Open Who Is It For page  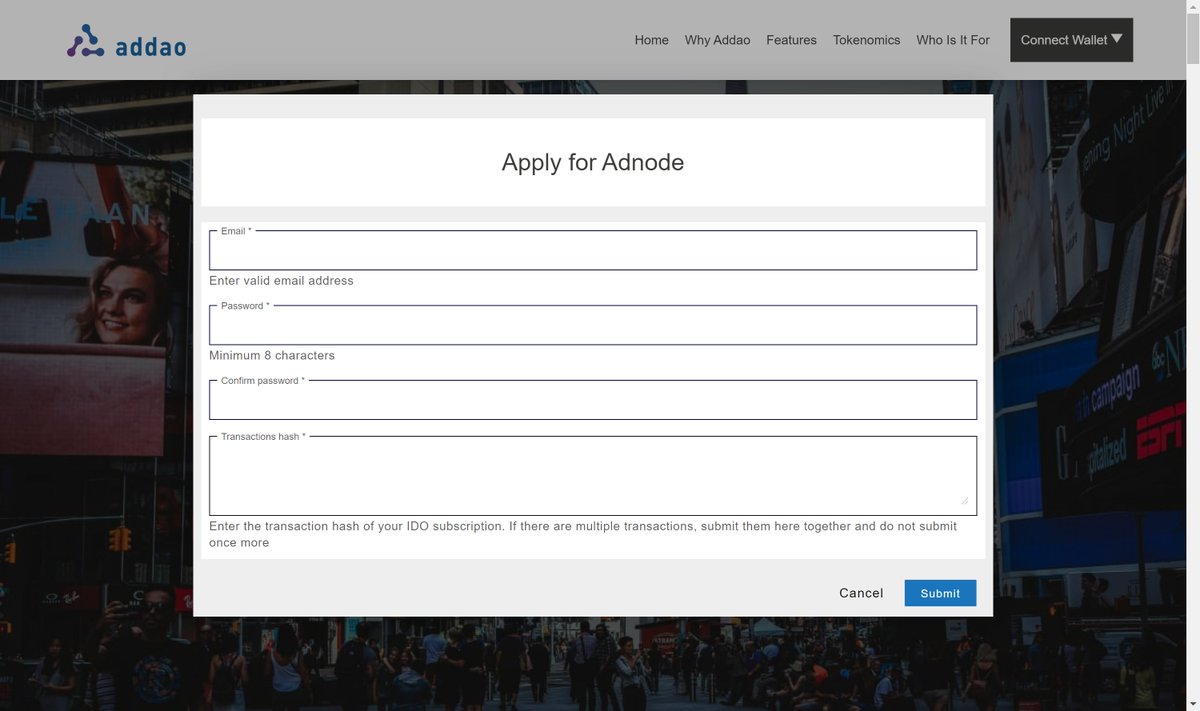click(x=953, y=40)
